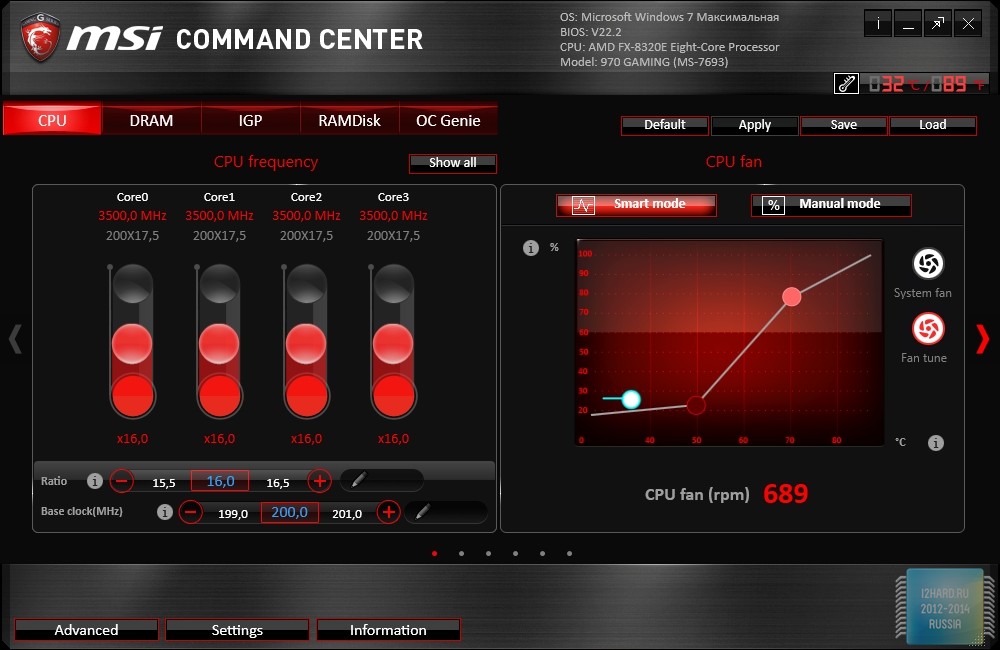
Task: Click Core2 ratio slider knob
Action: click(x=306, y=344)
